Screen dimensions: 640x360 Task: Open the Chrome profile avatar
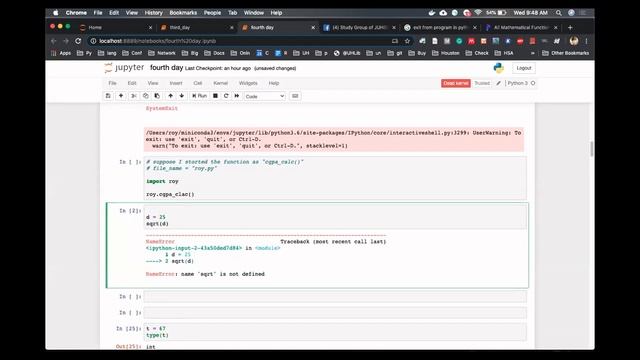click(x=574, y=41)
